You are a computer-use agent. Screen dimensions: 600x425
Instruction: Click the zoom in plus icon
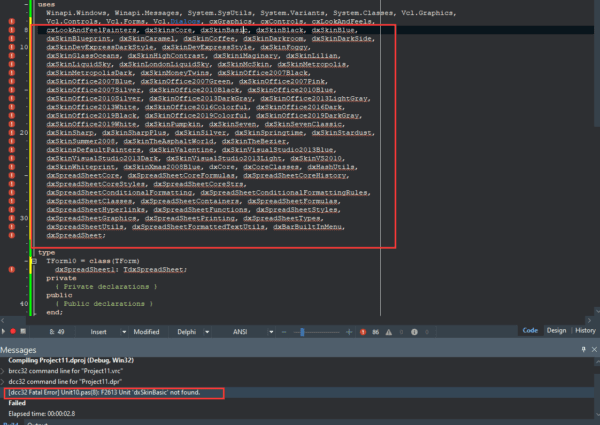tap(349, 332)
